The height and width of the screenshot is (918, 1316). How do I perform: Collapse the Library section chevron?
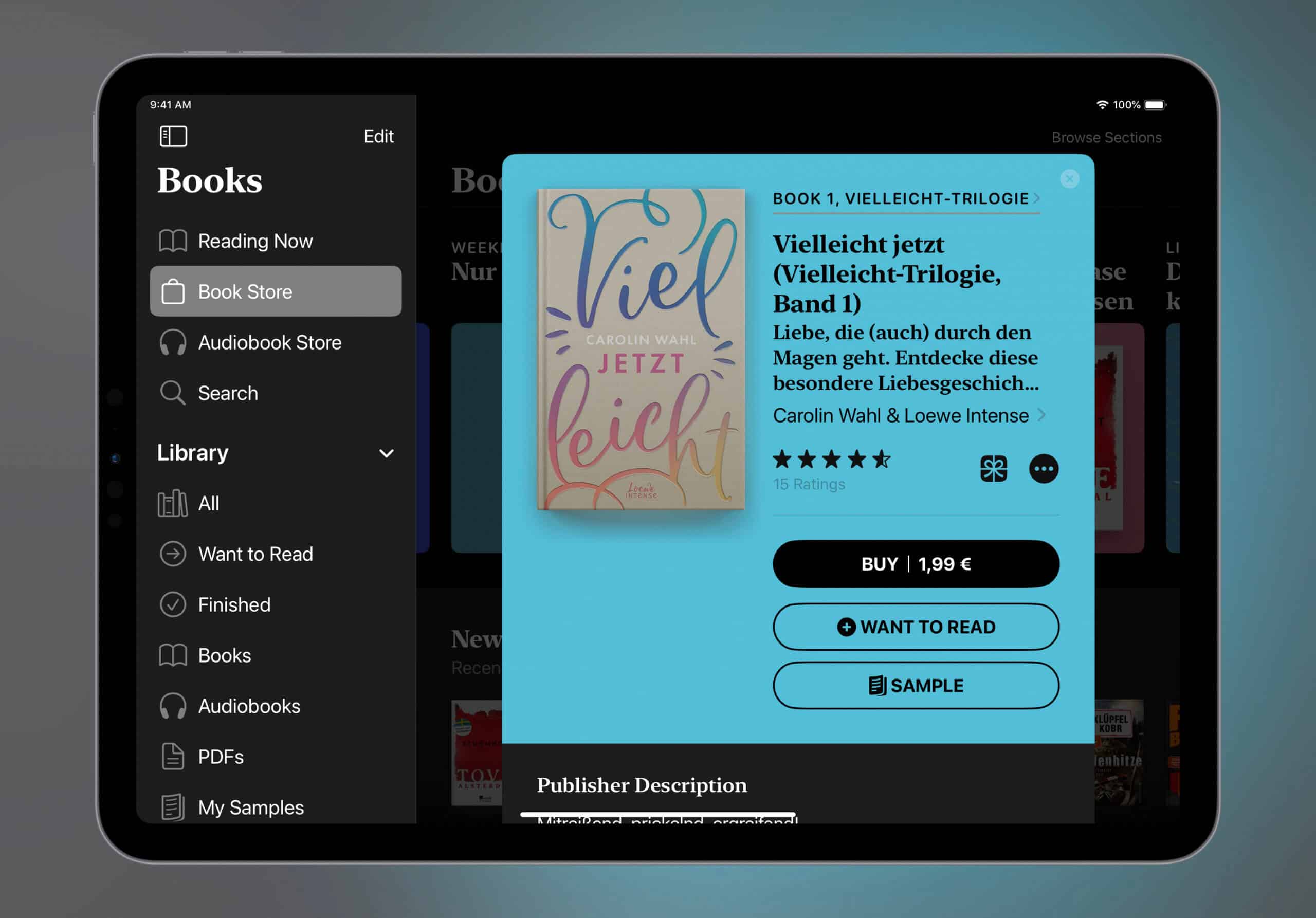(x=387, y=453)
